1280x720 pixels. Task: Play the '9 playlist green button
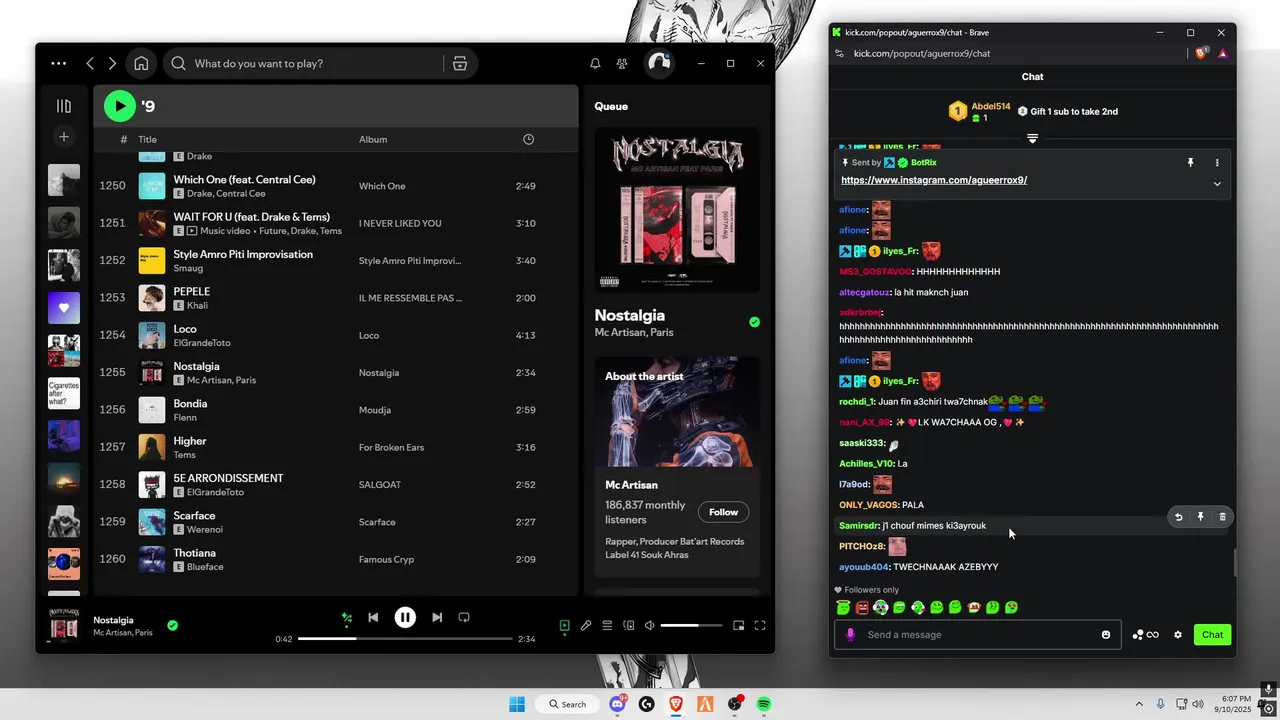coord(119,105)
